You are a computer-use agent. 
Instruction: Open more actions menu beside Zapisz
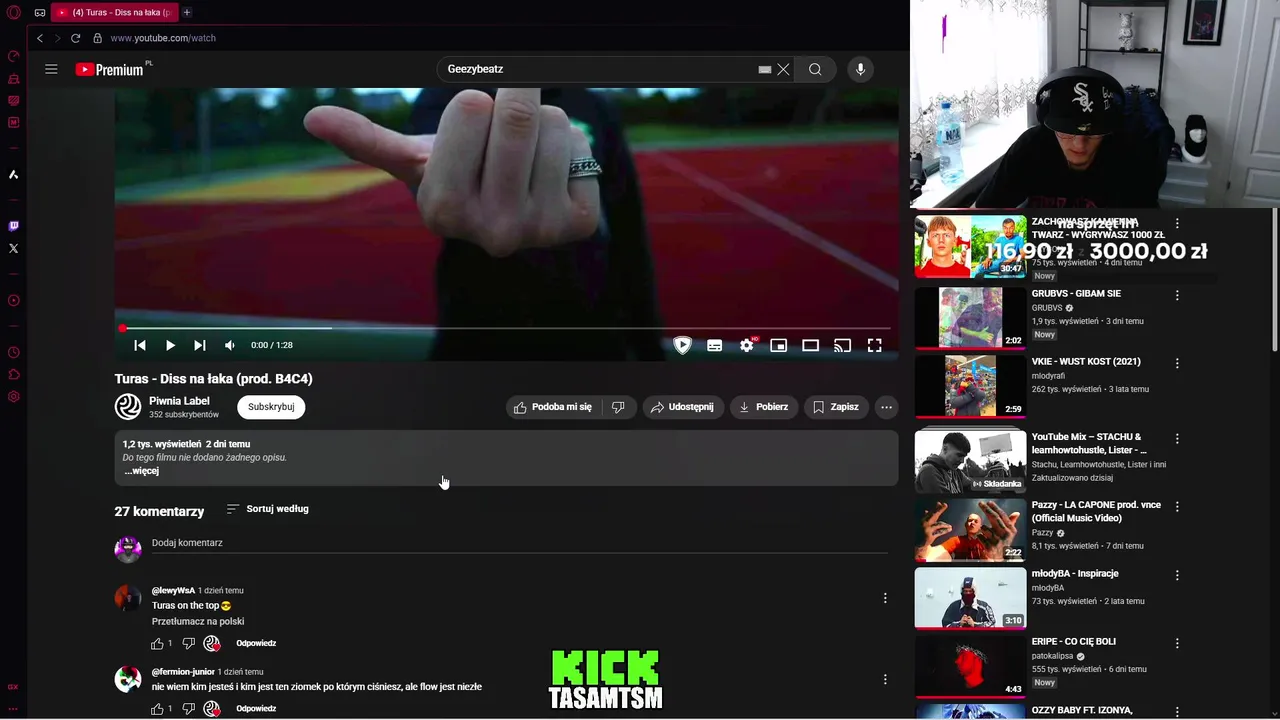(x=886, y=407)
